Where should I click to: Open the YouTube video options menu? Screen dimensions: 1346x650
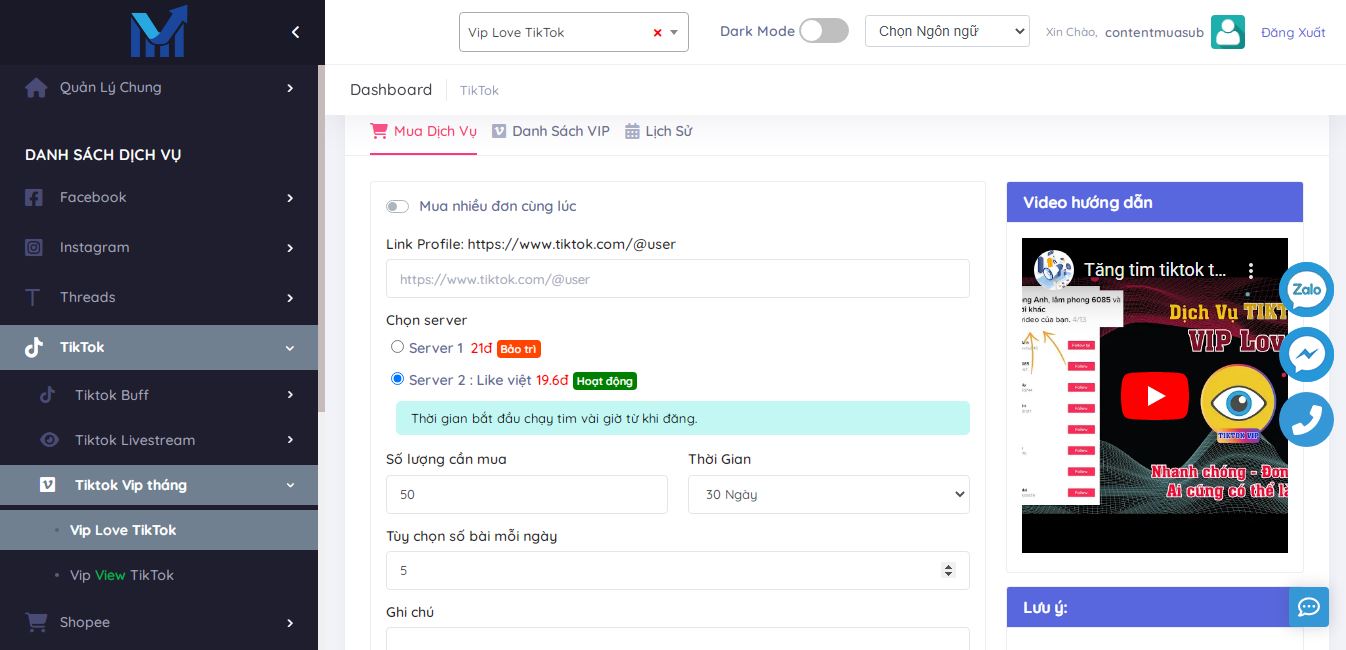1250,270
